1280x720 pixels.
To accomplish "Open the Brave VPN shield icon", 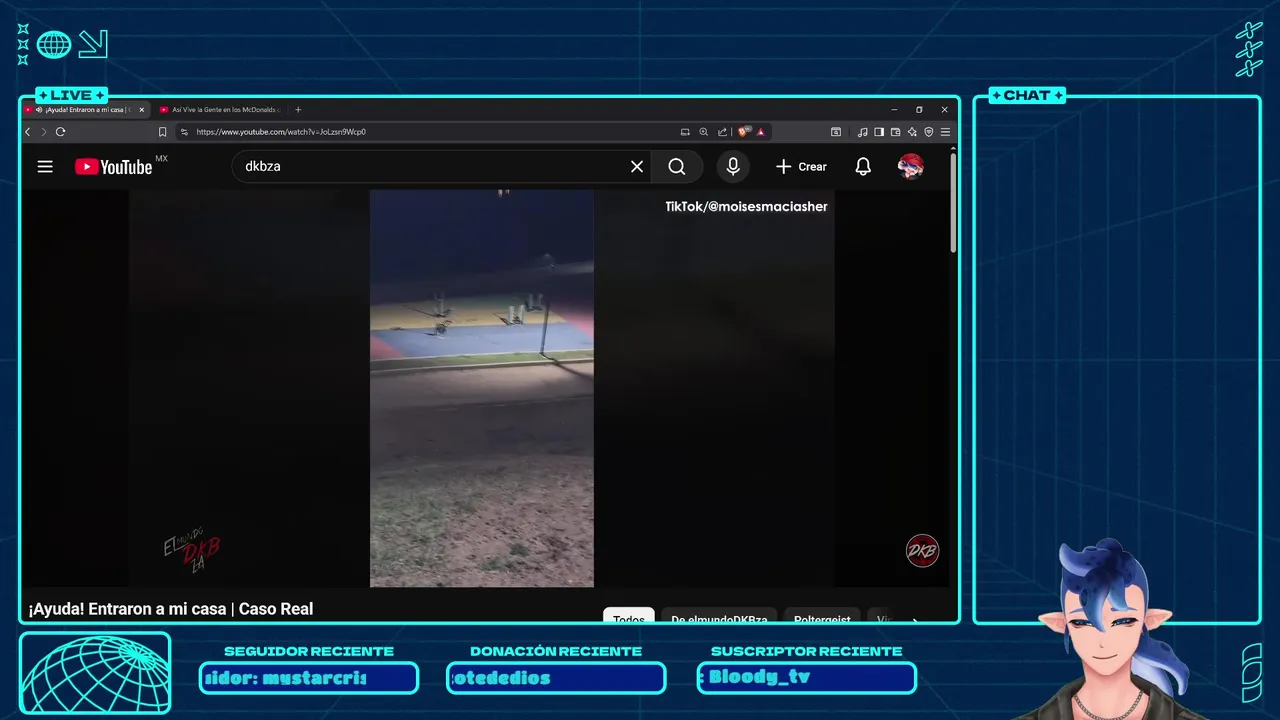I will coord(929,132).
